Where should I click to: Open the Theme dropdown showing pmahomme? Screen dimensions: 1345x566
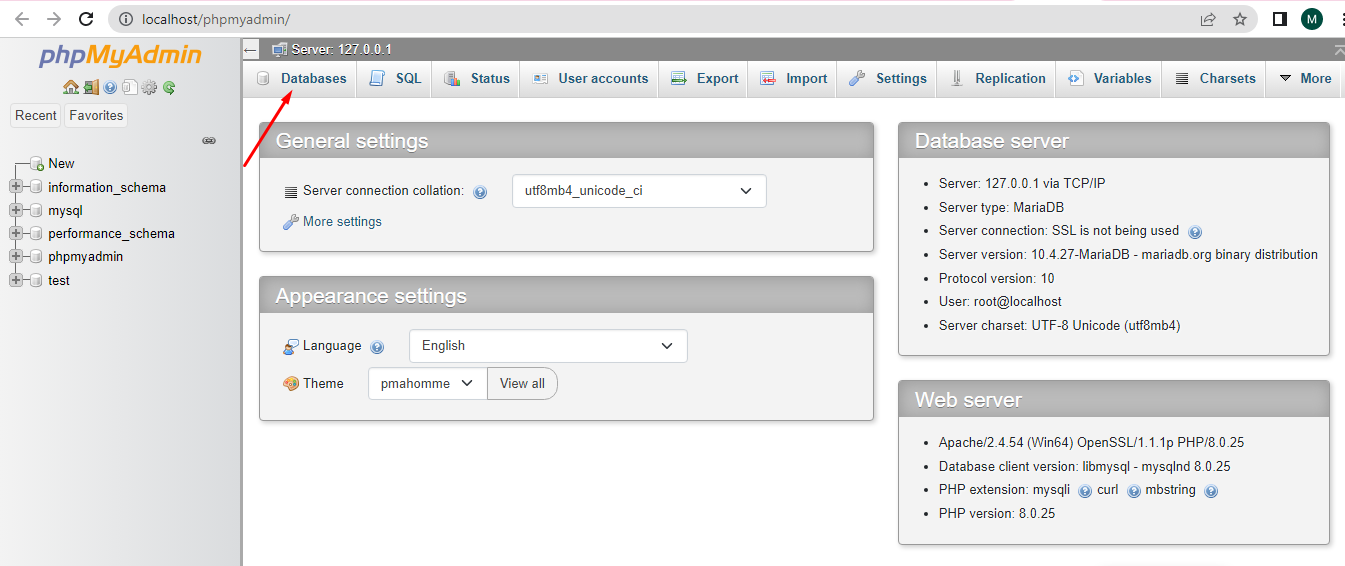[x=427, y=383]
